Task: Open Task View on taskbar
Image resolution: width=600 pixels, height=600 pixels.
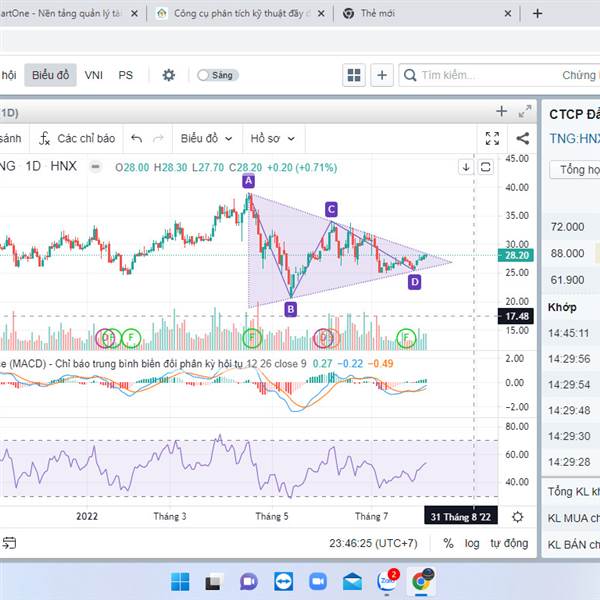Action: pyautogui.click(x=213, y=582)
